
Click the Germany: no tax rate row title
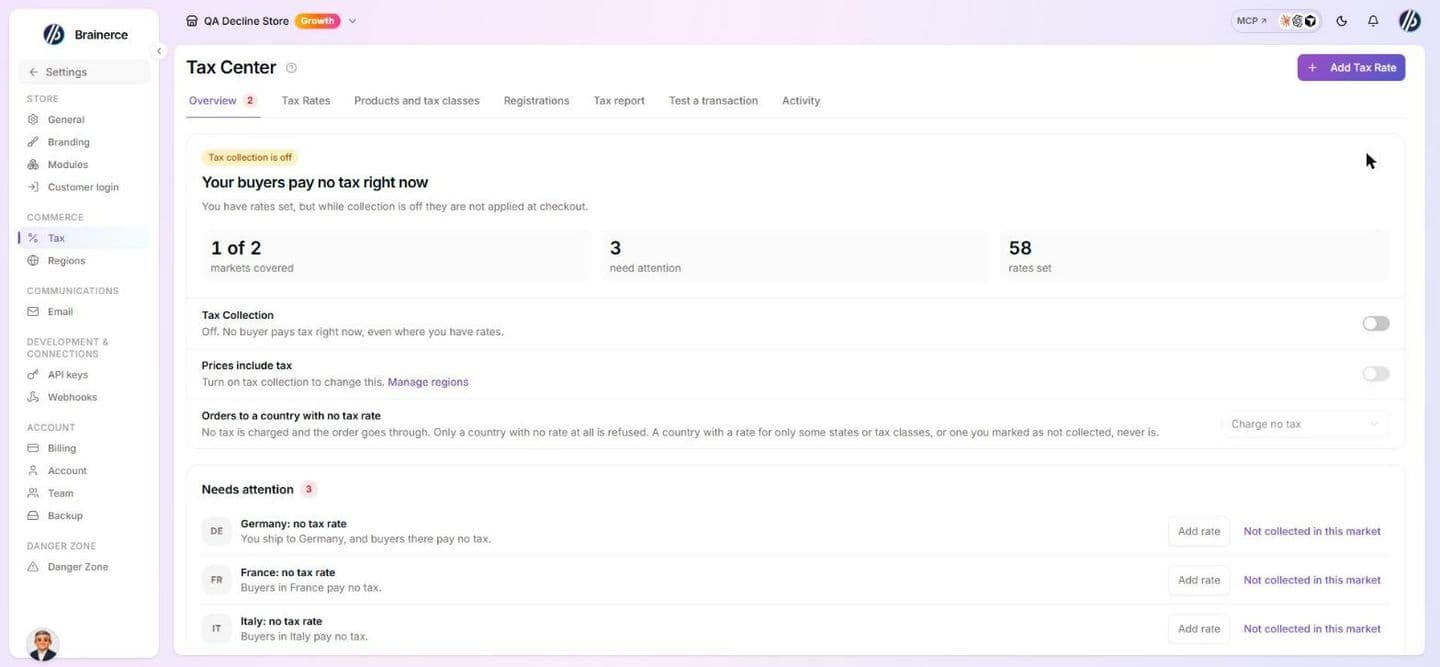(x=294, y=524)
